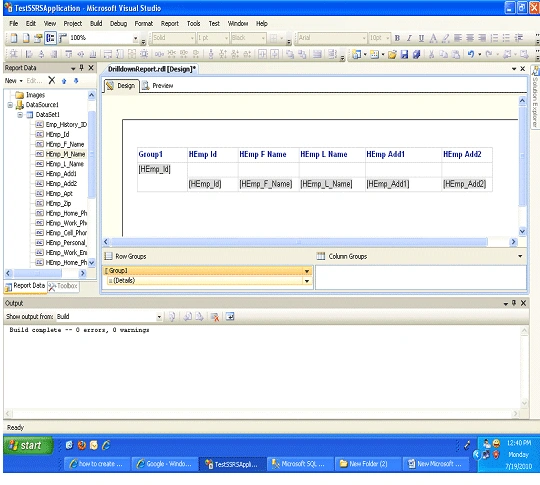Click the Cut scissors icon
The height and width of the screenshot is (485, 540).
431,54
